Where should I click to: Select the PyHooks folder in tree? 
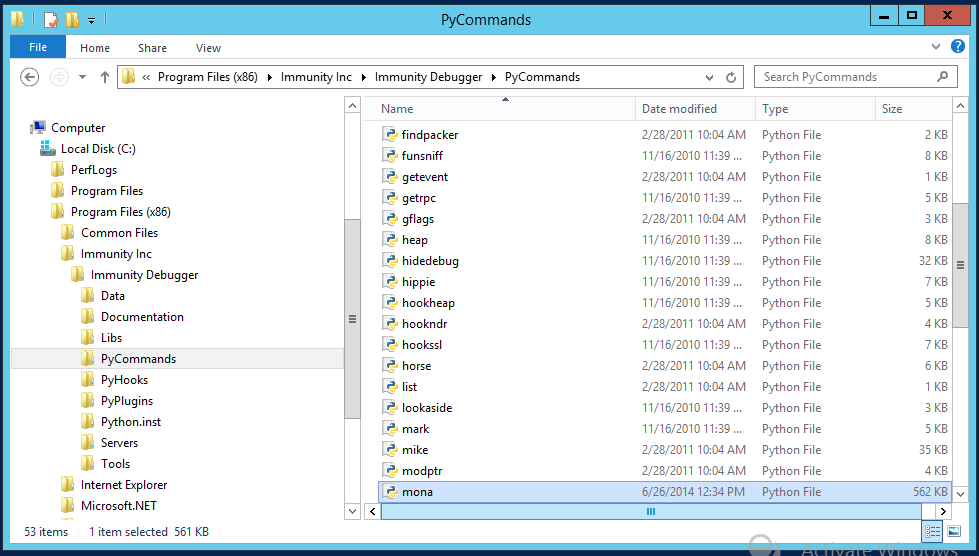124,379
